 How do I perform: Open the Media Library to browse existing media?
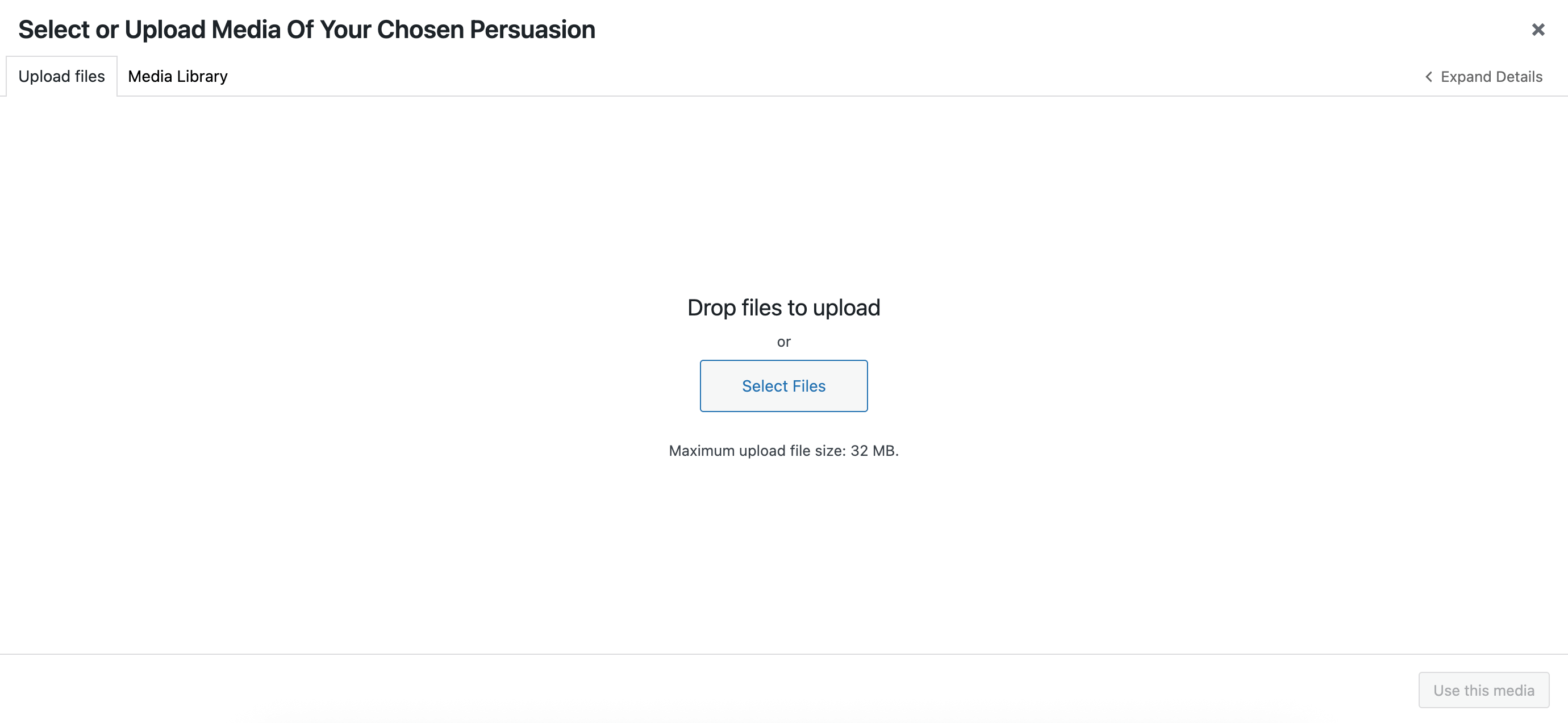177,76
